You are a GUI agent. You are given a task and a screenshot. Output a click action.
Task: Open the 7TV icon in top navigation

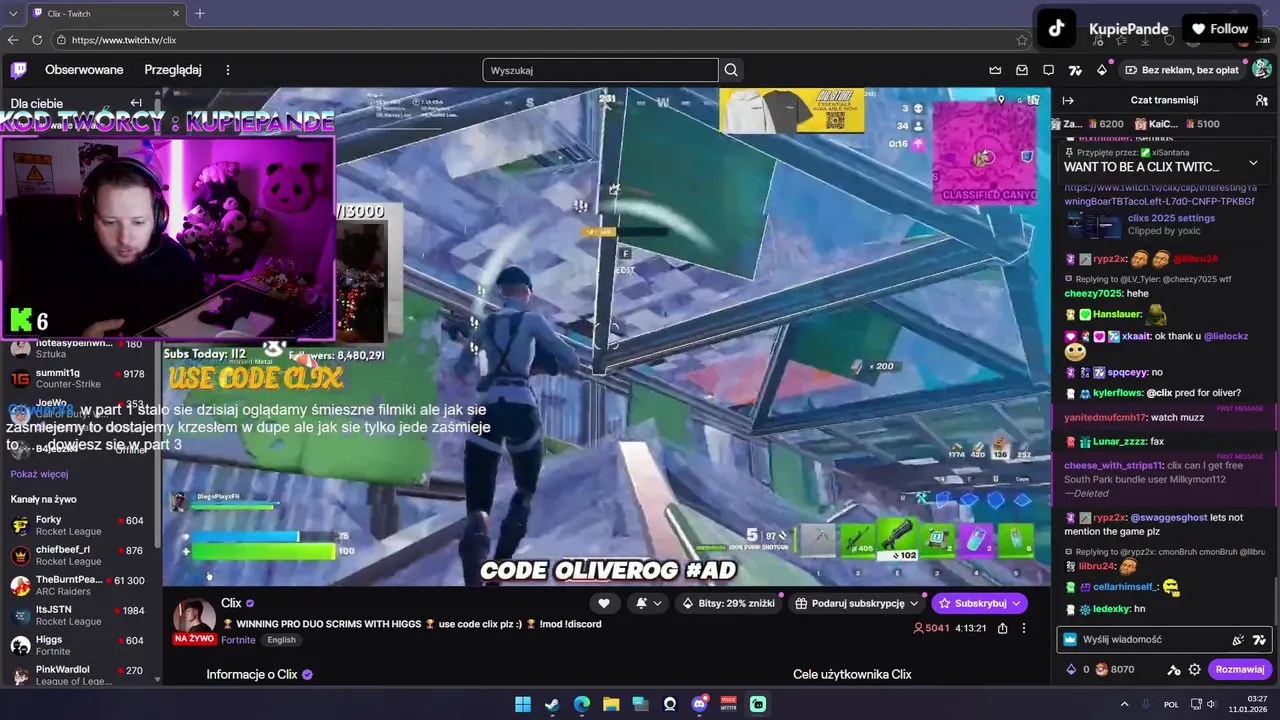(1075, 70)
